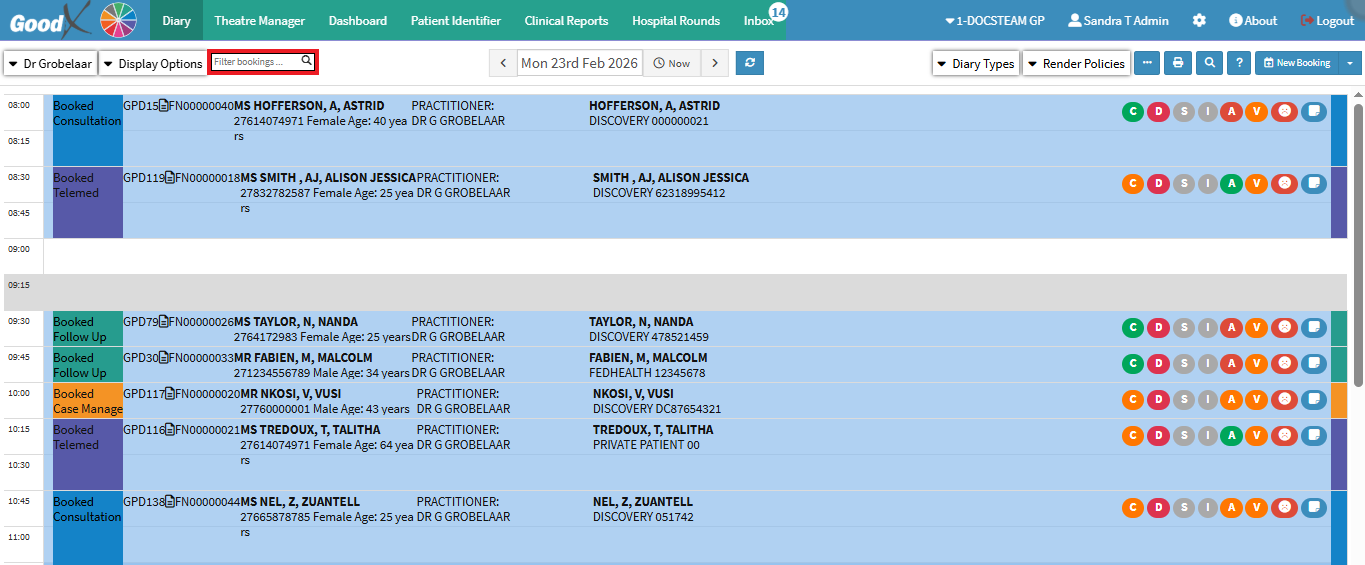Click the Booked Case Manage label at 10:00
The width and height of the screenshot is (1365, 565).
tap(88, 401)
